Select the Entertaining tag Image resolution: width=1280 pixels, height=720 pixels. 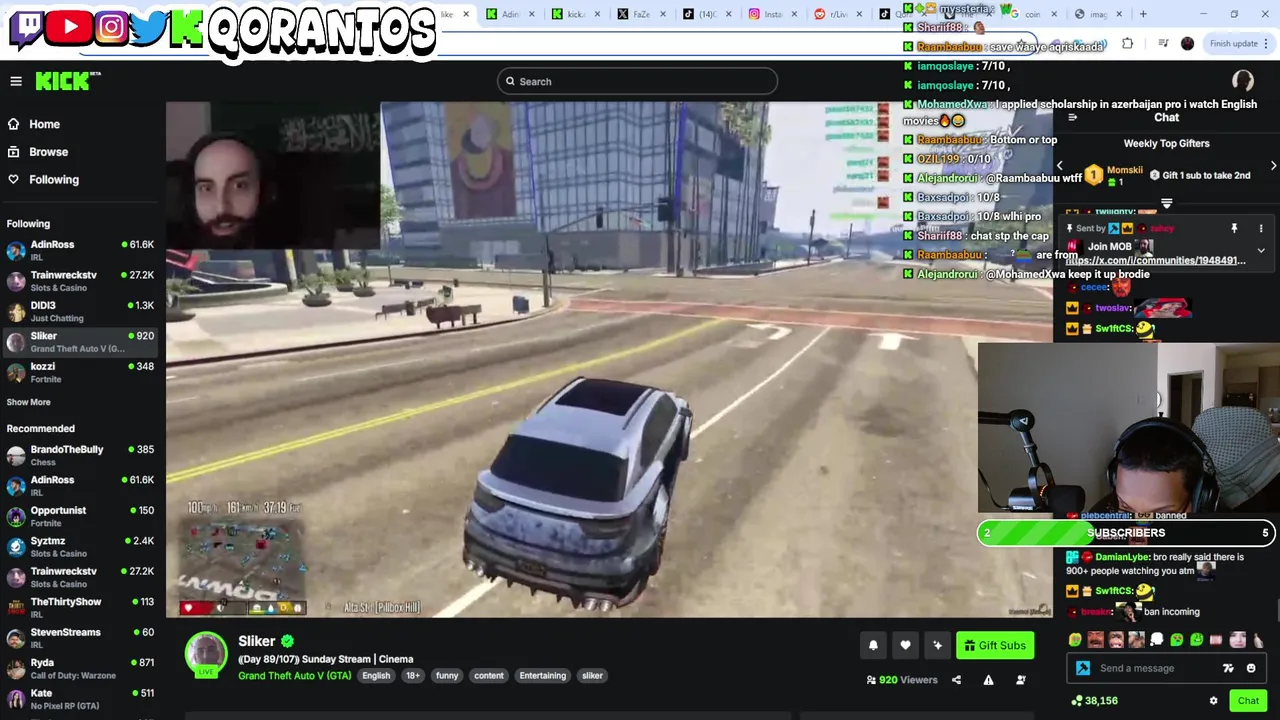[542, 676]
